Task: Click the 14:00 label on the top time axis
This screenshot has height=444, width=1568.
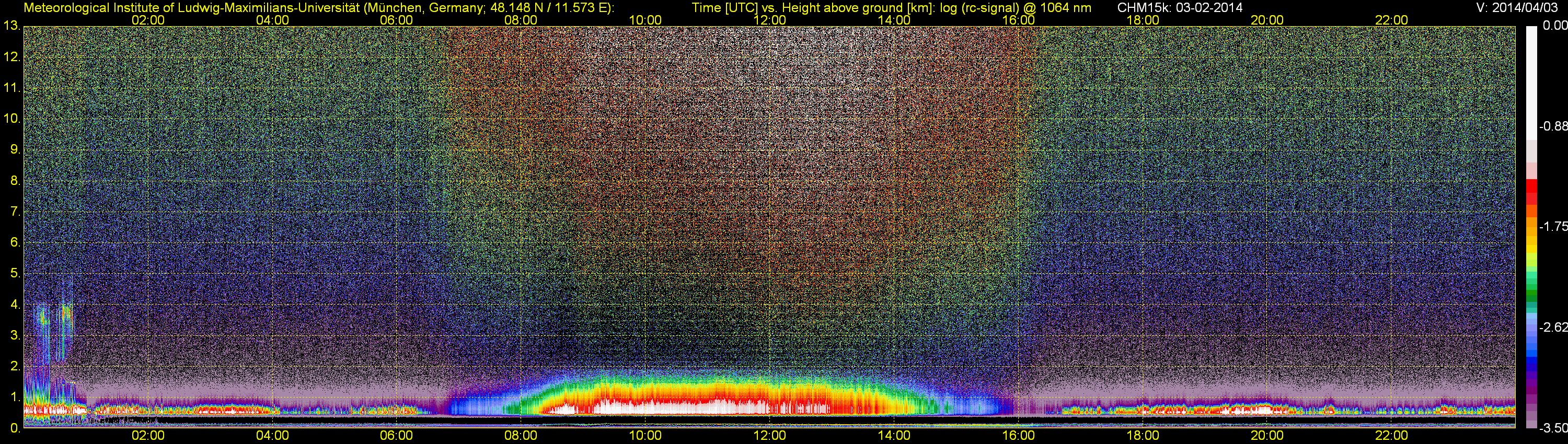Action: 894,20
